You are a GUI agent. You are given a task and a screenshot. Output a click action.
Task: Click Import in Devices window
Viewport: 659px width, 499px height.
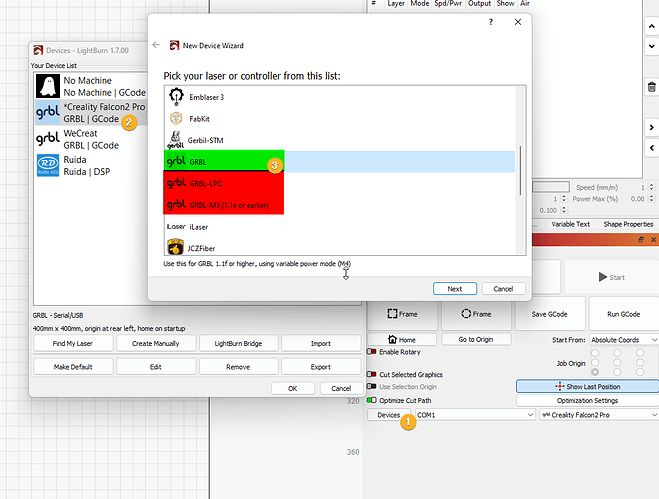(x=321, y=343)
